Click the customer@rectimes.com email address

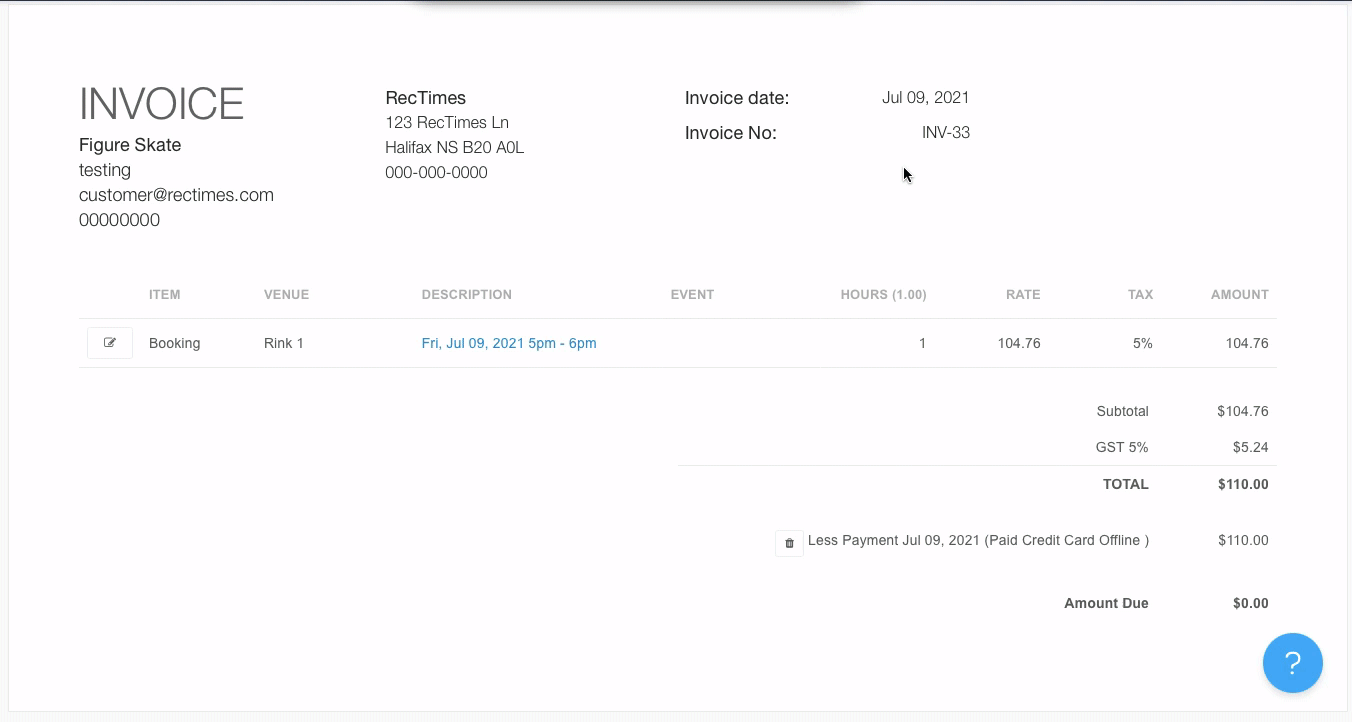click(176, 195)
